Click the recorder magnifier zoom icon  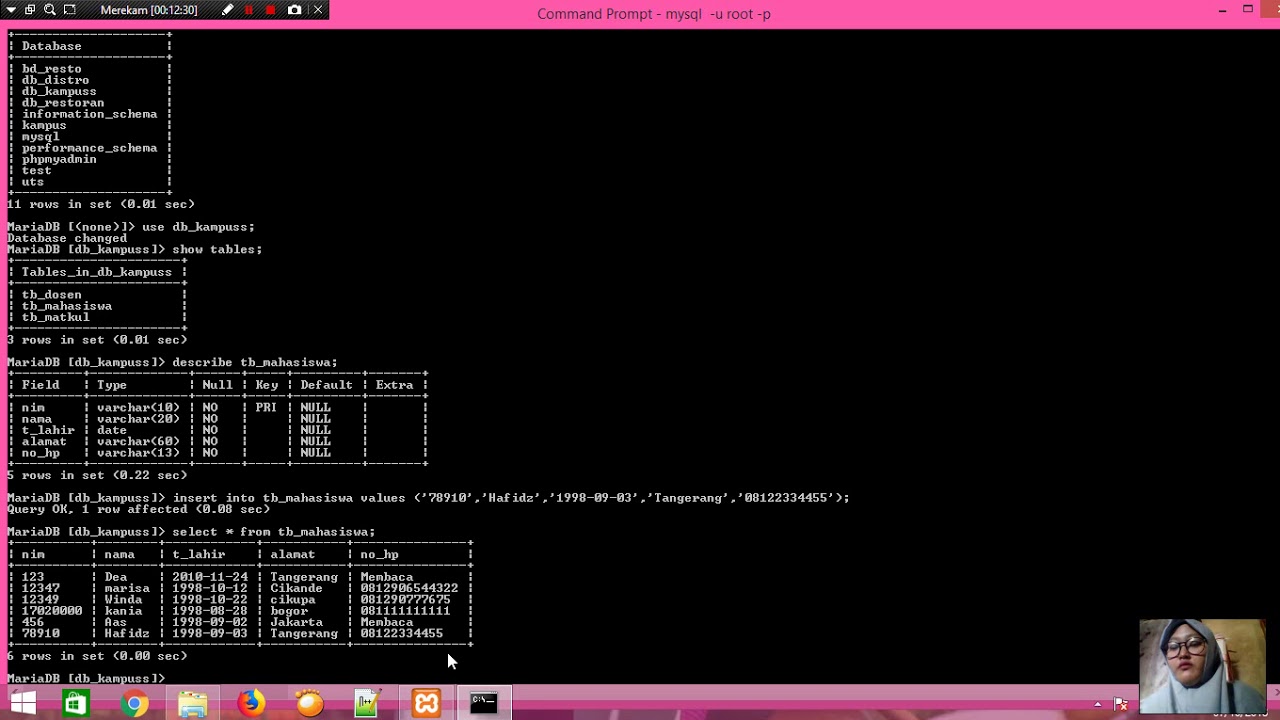pyautogui.click(x=49, y=10)
